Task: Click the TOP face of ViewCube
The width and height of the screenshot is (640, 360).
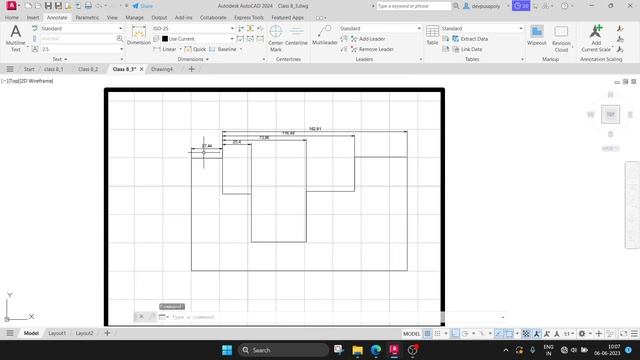Action: (611, 114)
